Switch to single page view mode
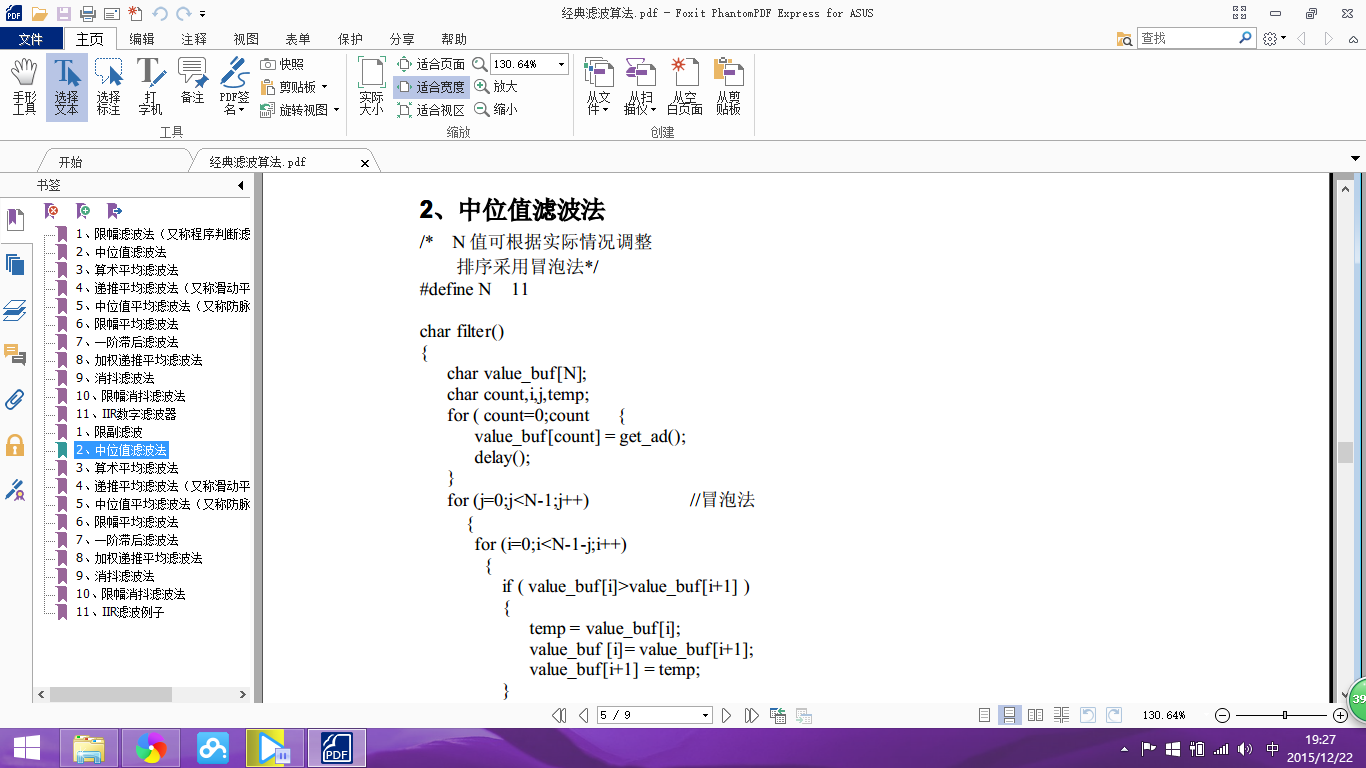 pos(984,715)
